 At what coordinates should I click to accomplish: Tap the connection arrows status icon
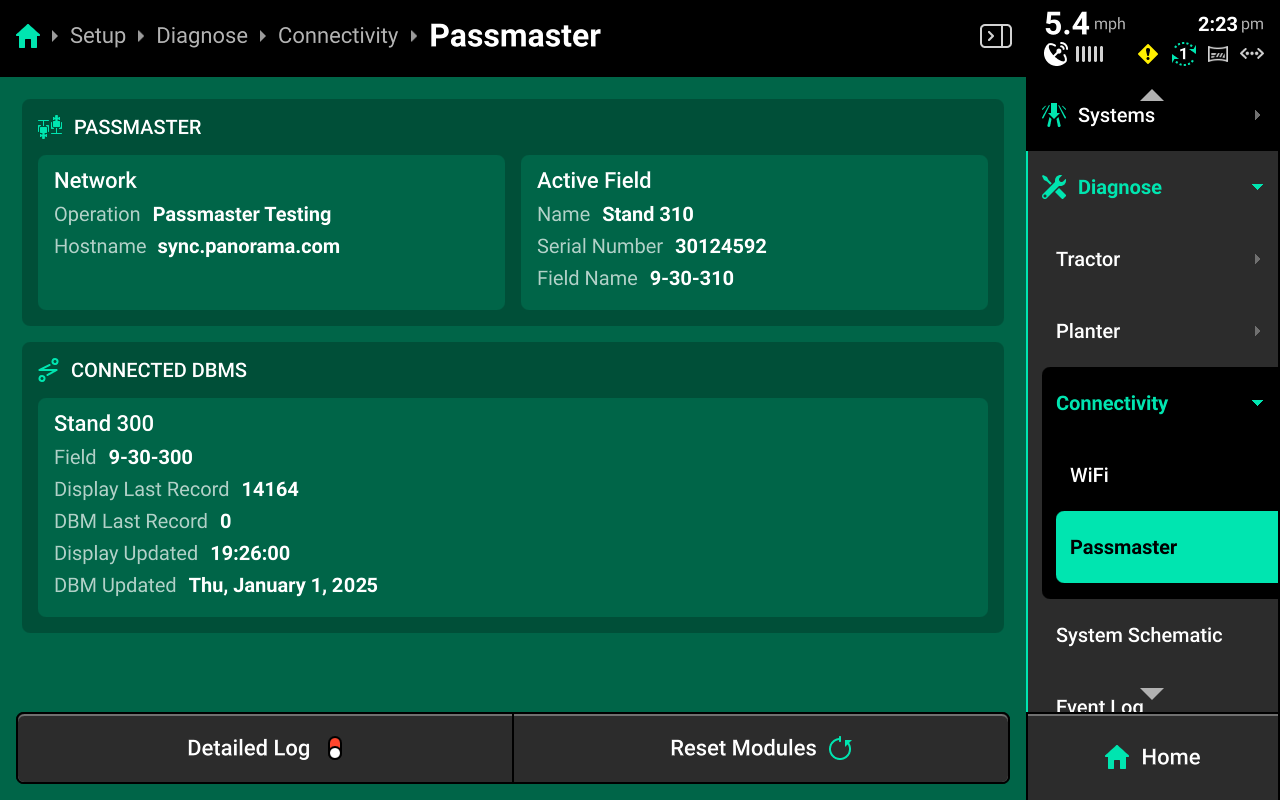pos(1252,54)
